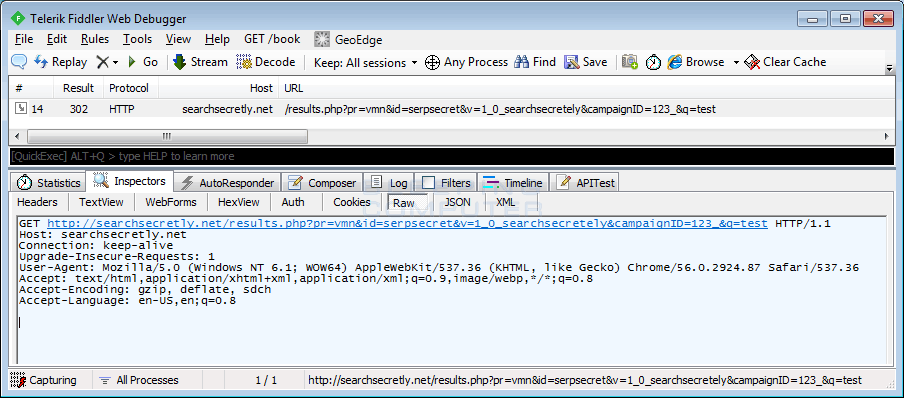Toggle the Decode option
The width and height of the screenshot is (904, 398).
coord(266,62)
